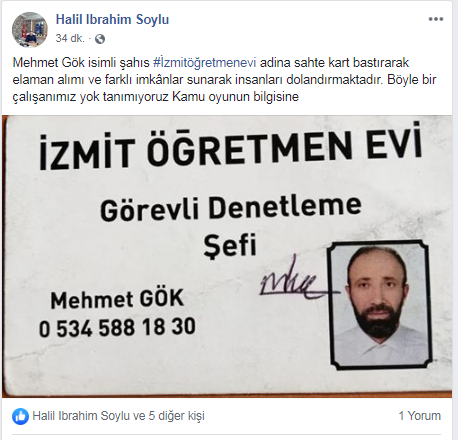Viewport: 458px width, 440px height.
Task: Click the "Mehmet GÖK" name printed on card
Action: (x=117, y=299)
